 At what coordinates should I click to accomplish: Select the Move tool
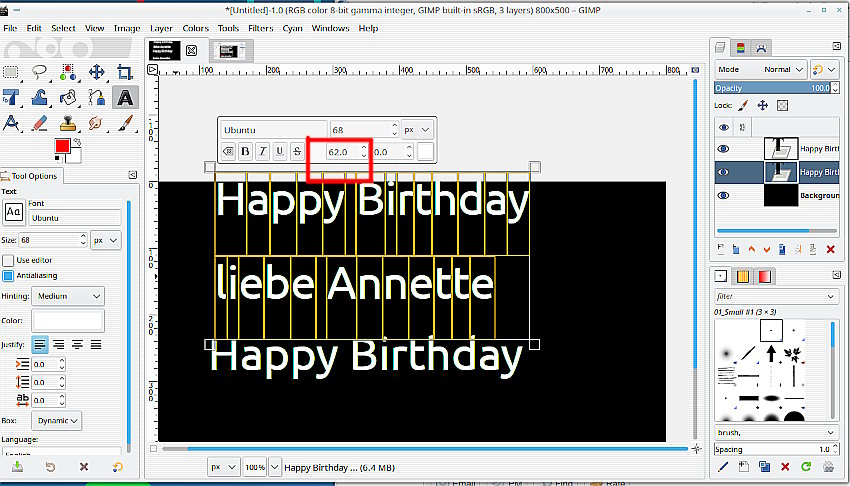tap(96, 72)
